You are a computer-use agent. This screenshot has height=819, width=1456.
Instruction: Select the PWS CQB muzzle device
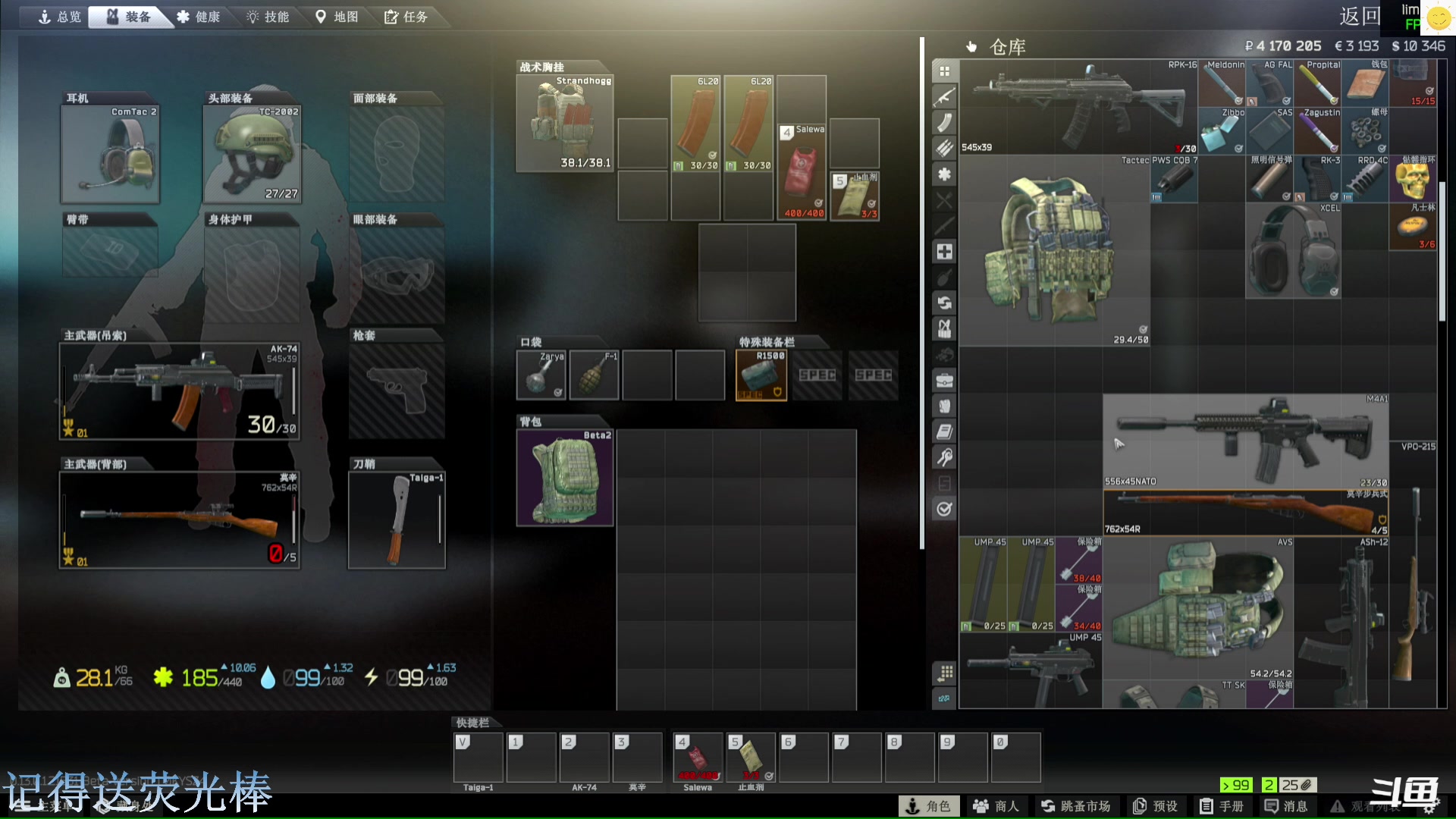1174,179
